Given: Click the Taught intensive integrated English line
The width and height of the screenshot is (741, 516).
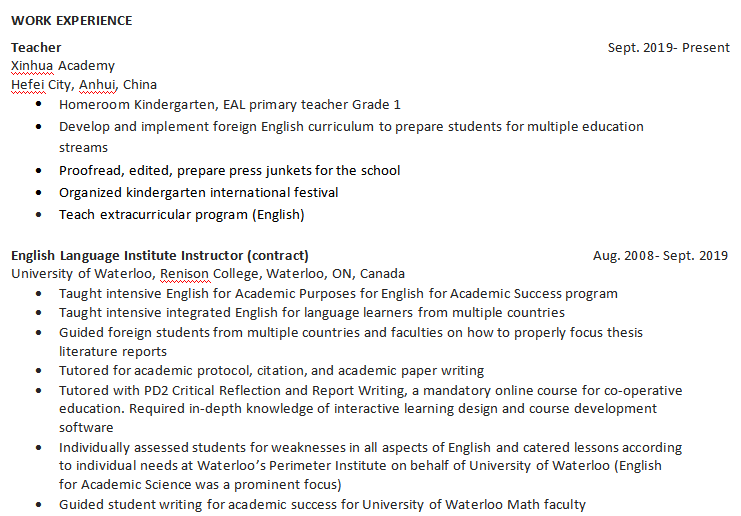Looking at the screenshot, I should (x=311, y=312).
